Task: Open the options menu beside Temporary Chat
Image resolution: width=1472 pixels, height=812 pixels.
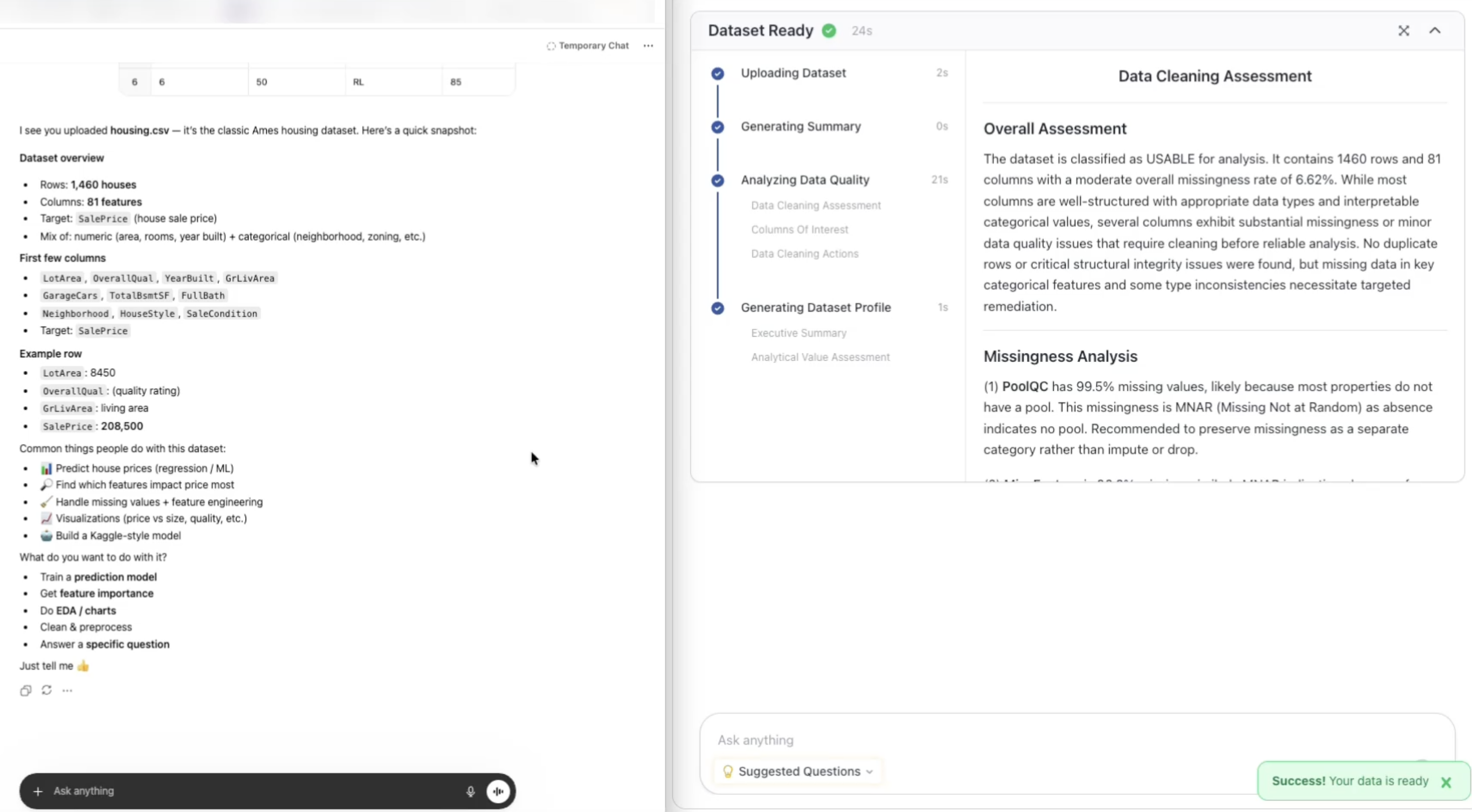Action: [x=648, y=46]
